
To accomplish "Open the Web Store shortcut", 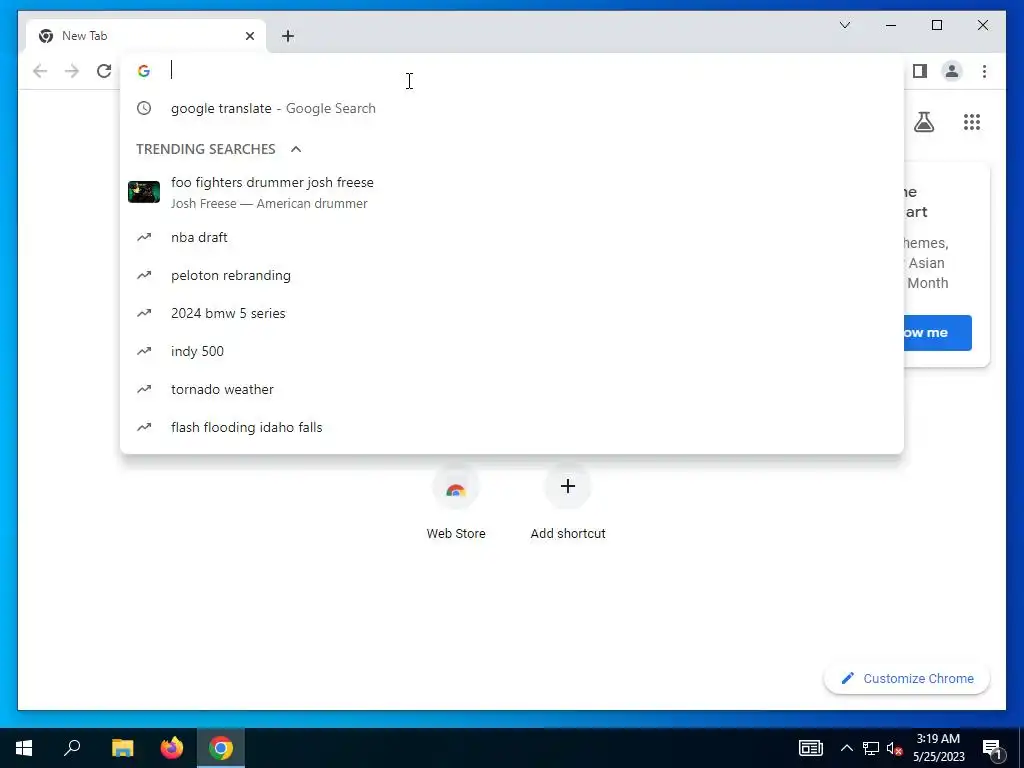I will (x=456, y=502).
